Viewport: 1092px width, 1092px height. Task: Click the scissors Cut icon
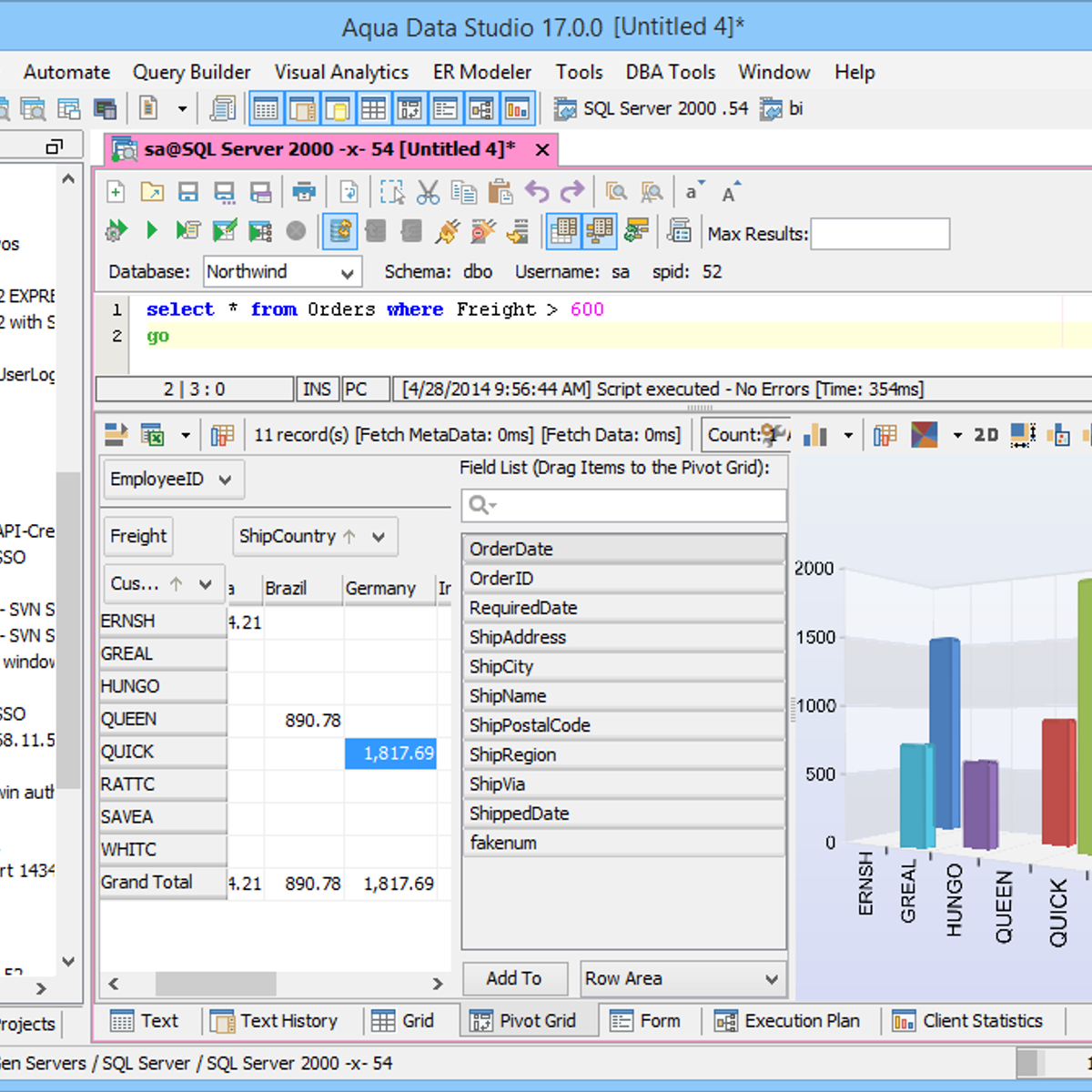(428, 192)
